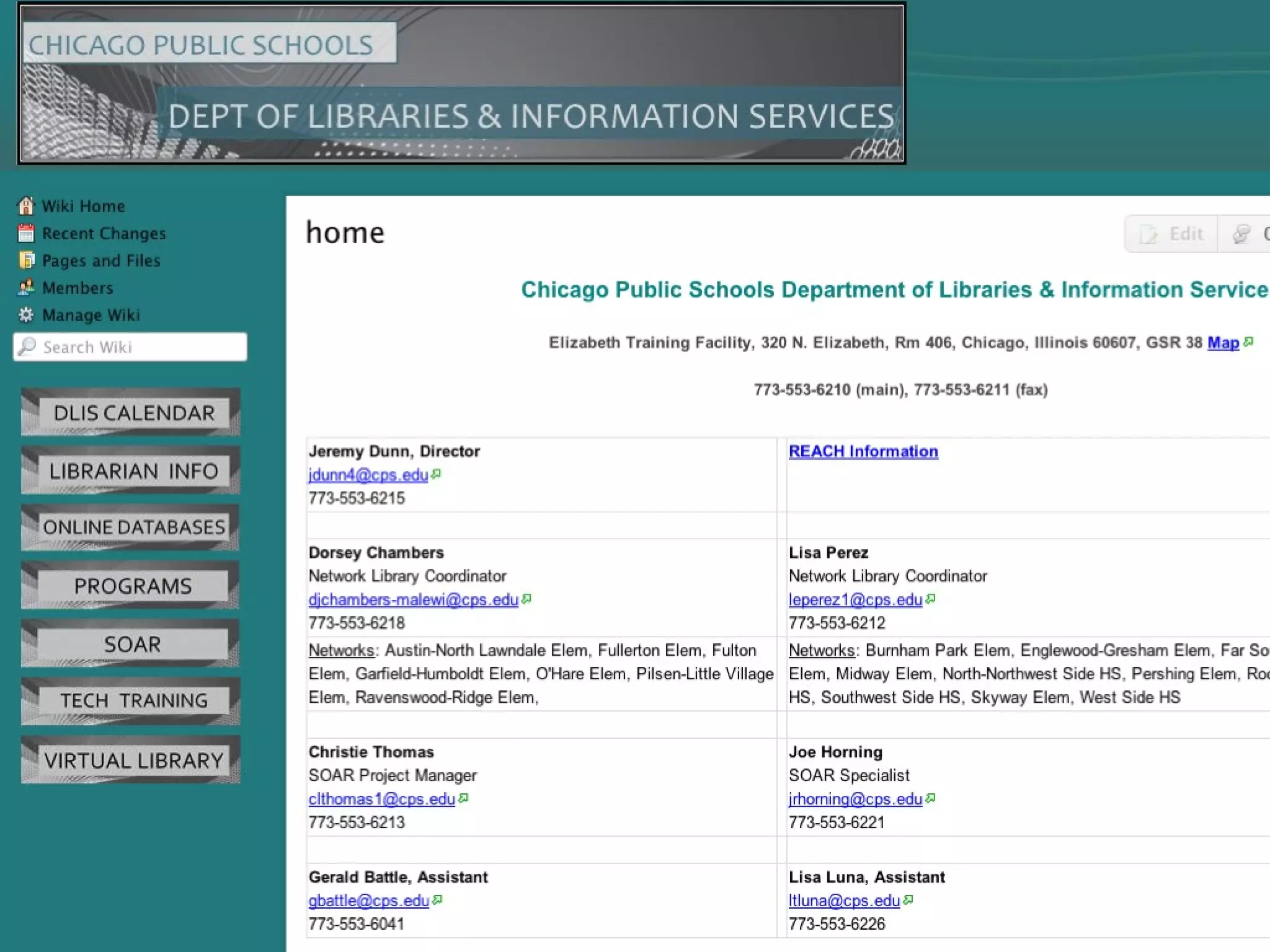
Task: Email Joe Horning at jrhorning@cps.edu
Action: (x=855, y=800)
